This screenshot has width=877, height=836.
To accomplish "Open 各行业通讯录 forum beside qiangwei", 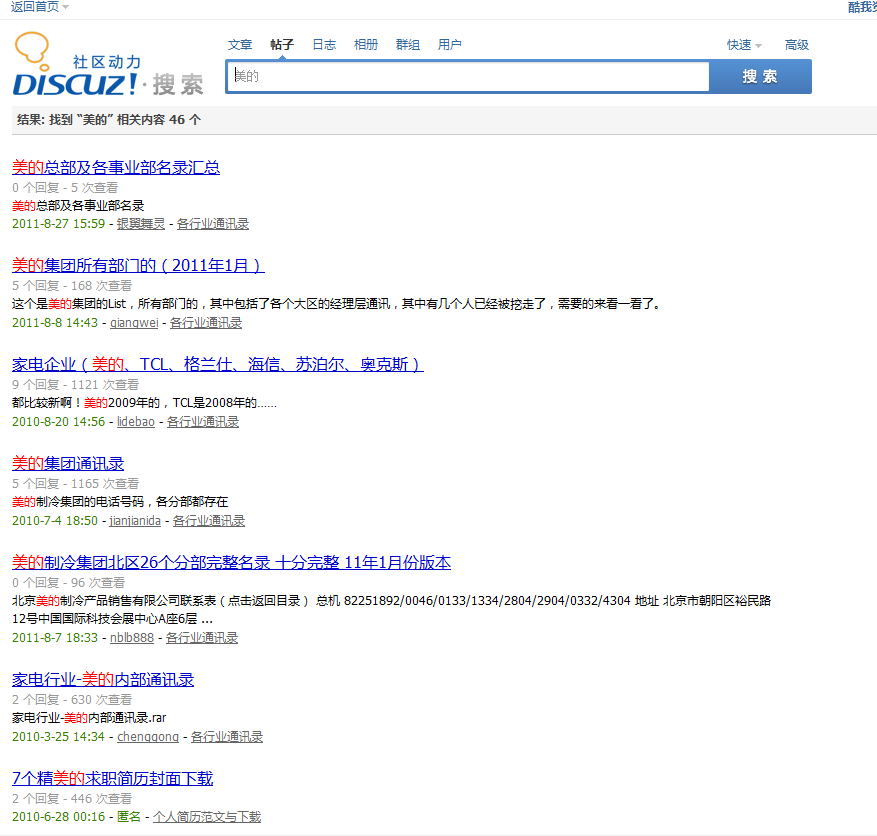I will (x=206, y=323).
